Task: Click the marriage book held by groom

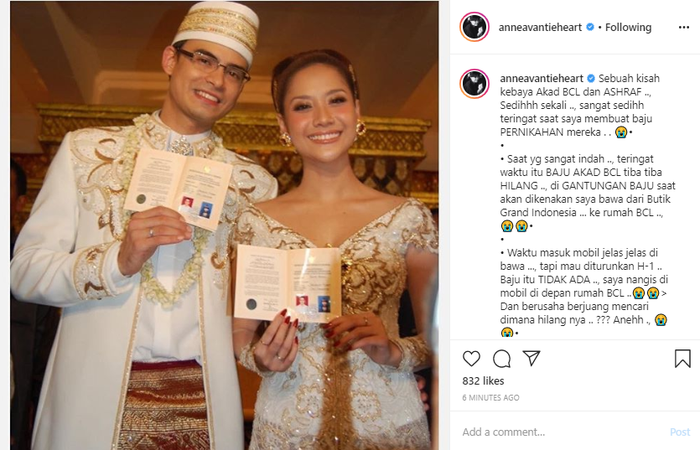Action: tap(178, 188)
